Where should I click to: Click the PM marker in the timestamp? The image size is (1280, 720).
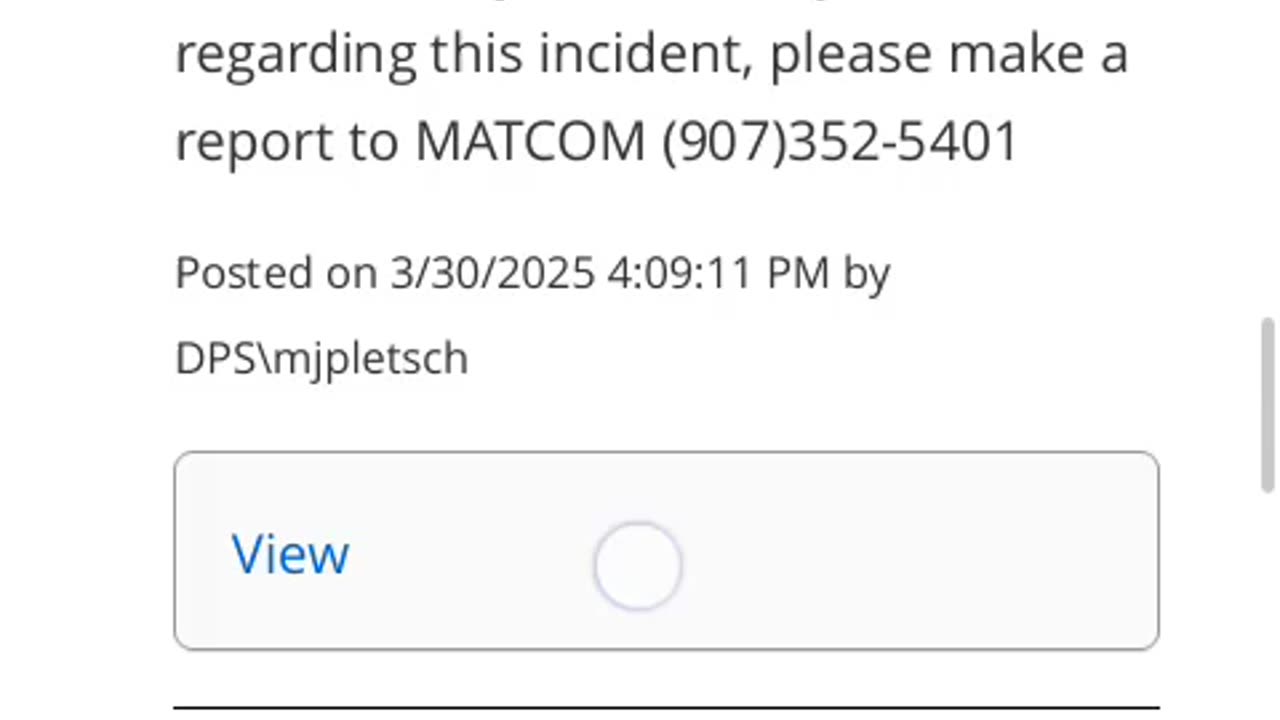(797, 272)
